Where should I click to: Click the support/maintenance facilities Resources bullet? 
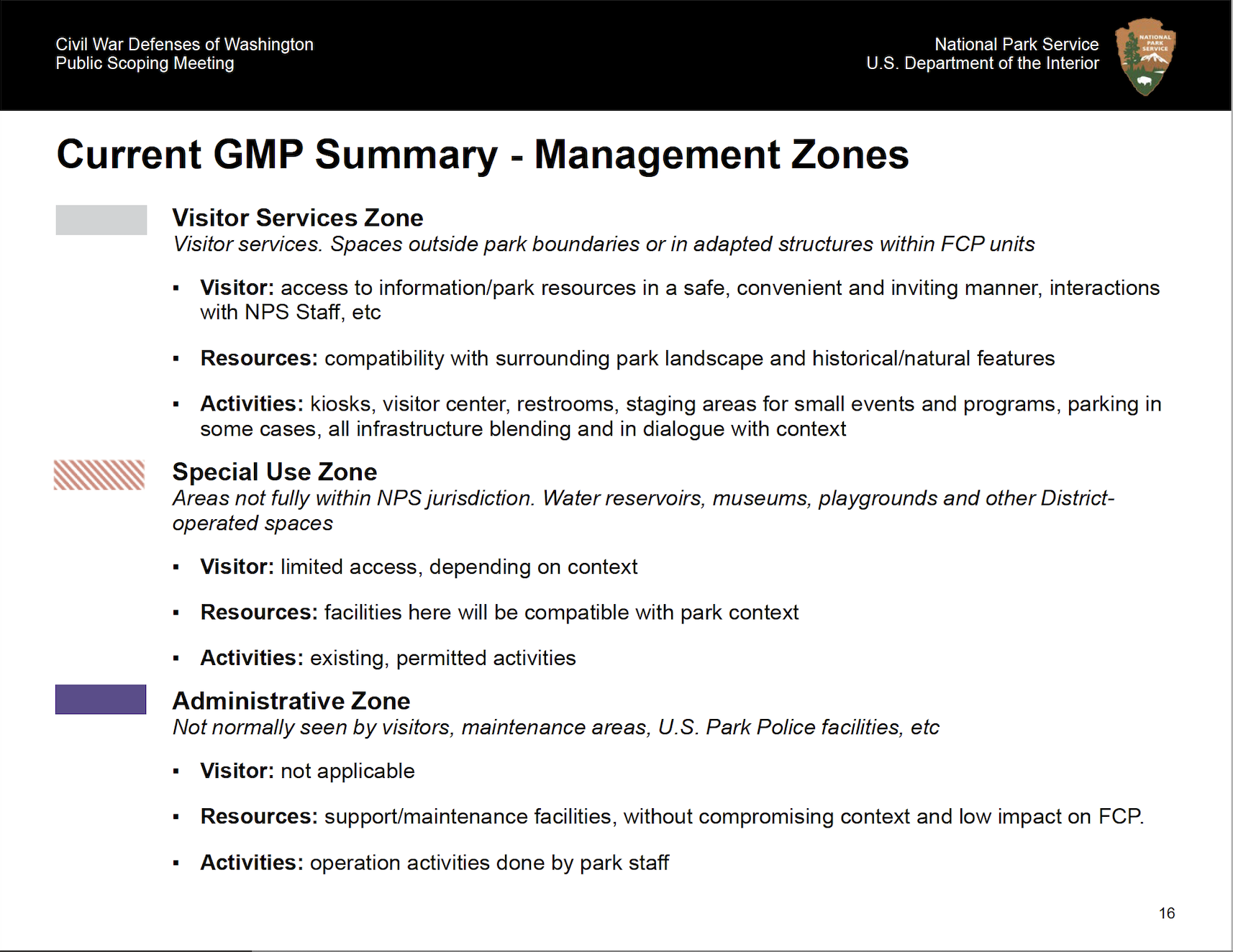pyautogui.click(x=671, y=817)
